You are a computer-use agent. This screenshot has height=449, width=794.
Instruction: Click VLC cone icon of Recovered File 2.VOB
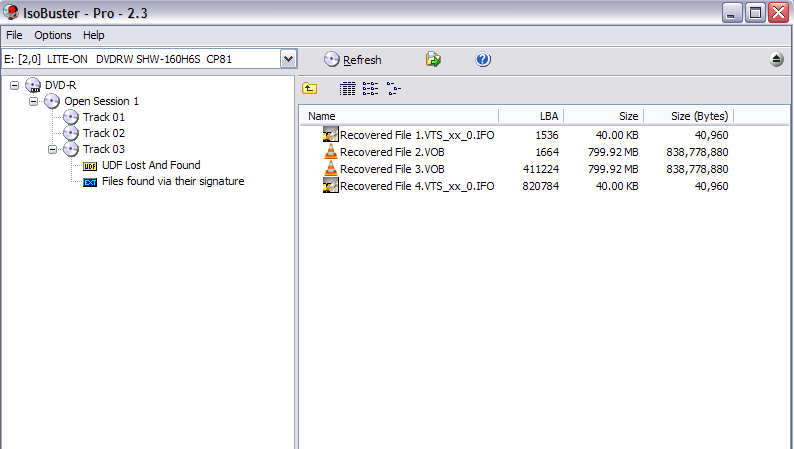pos(331,151)
